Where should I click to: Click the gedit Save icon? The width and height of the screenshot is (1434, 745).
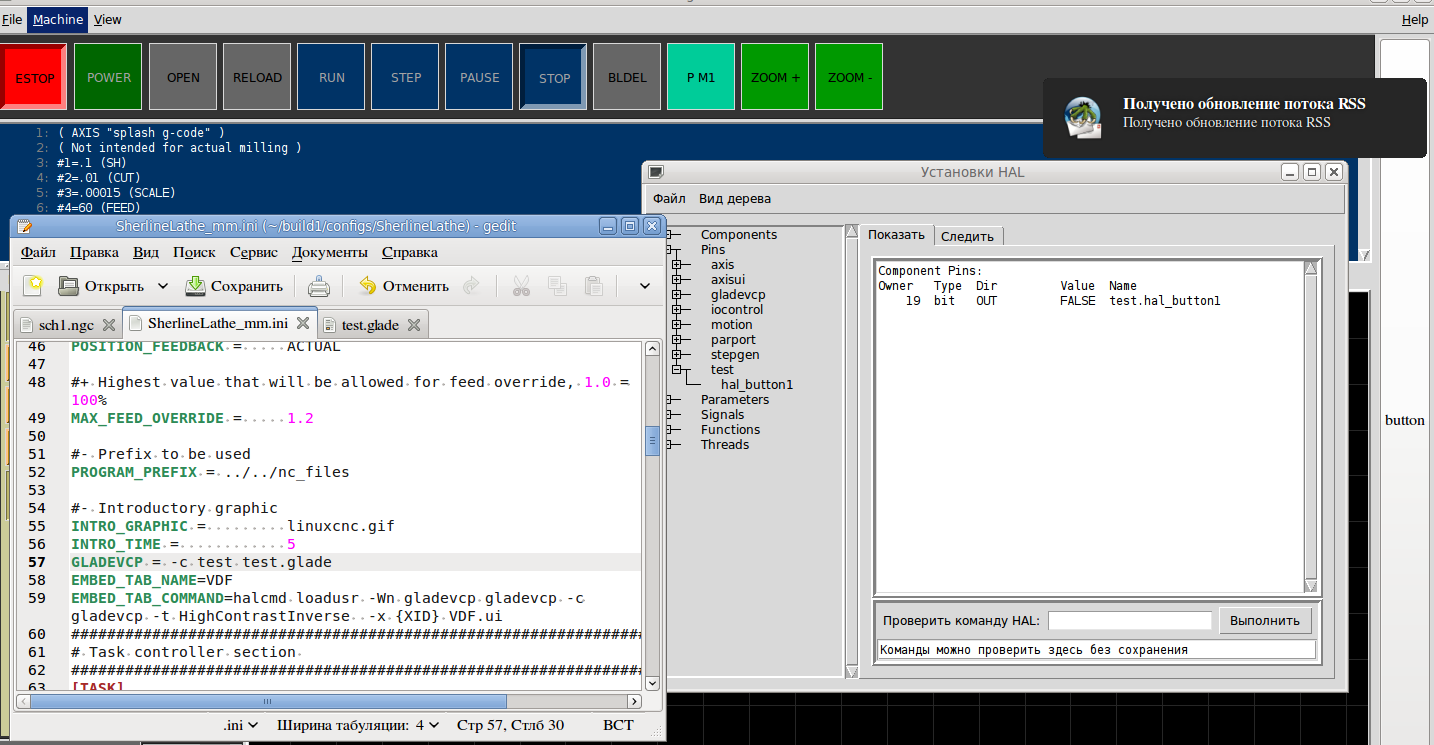[x=195, y=286]
